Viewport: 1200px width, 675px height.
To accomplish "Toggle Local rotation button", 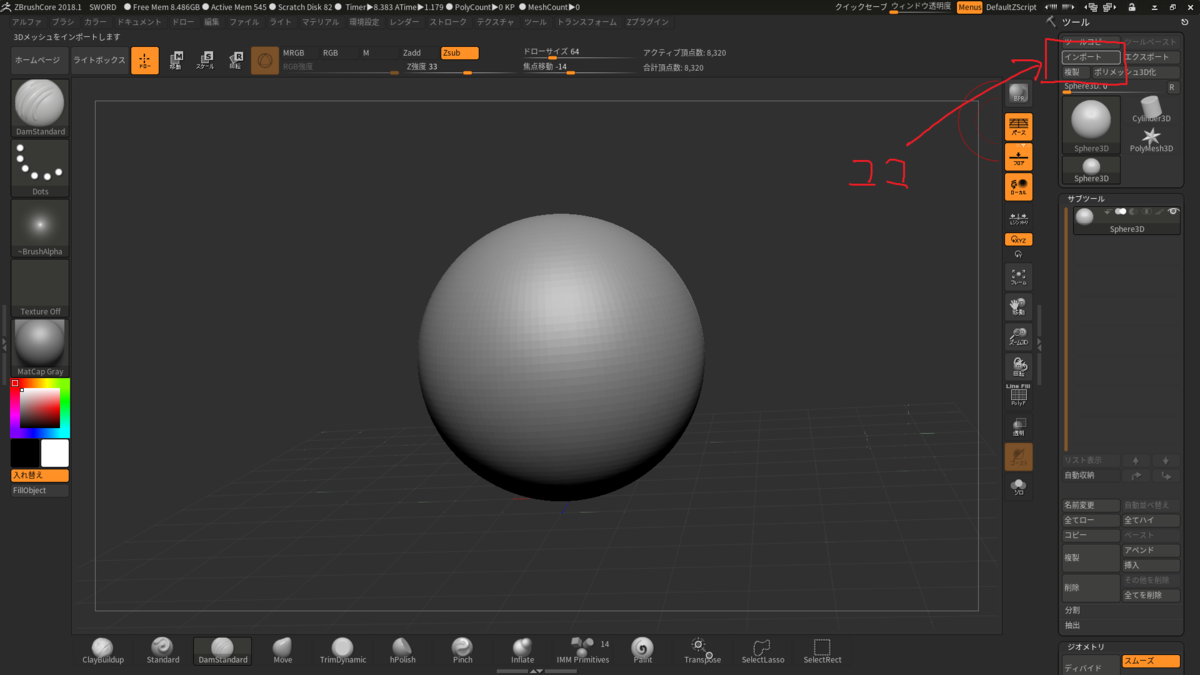I will [x=1018, y=187].
